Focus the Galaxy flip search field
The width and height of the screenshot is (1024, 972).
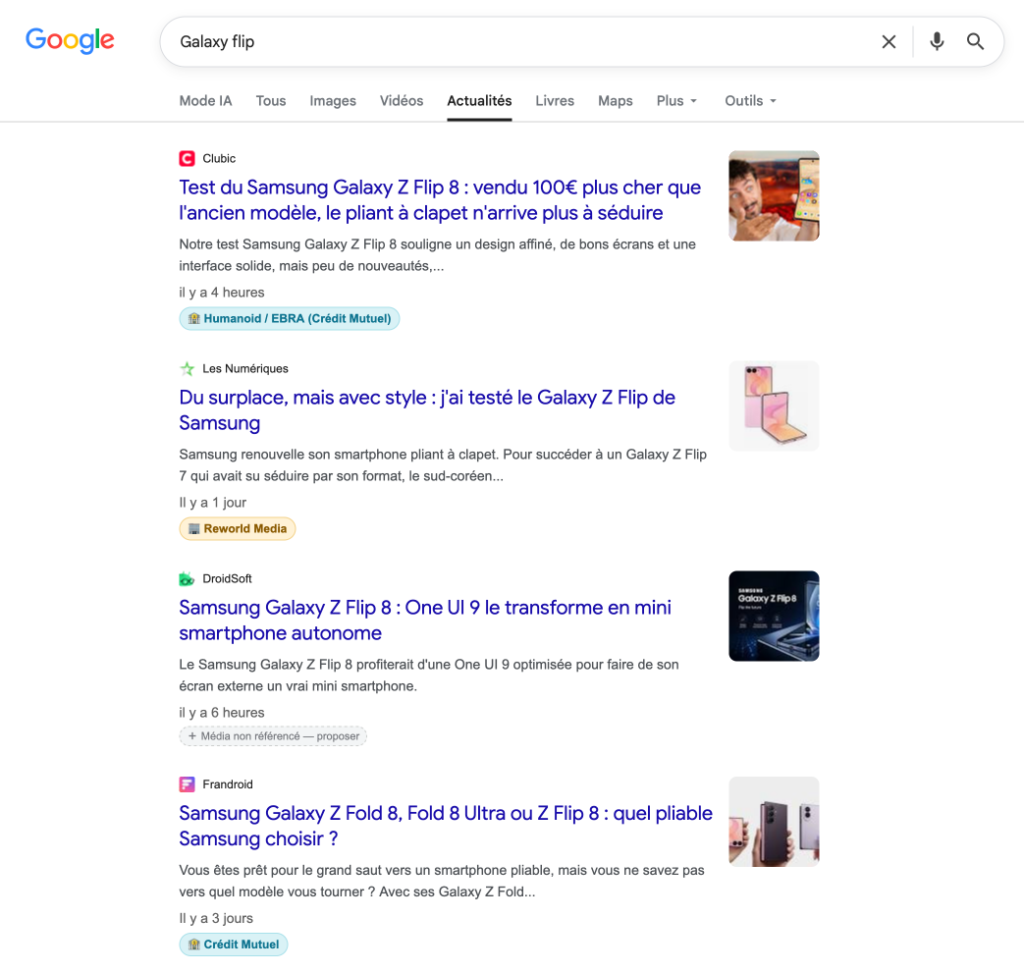(x=522, y=42)
